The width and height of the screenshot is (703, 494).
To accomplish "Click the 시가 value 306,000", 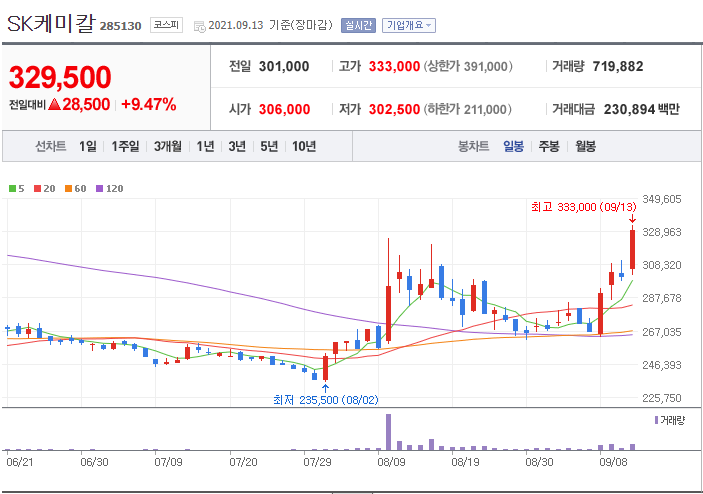I will (284, 109).
